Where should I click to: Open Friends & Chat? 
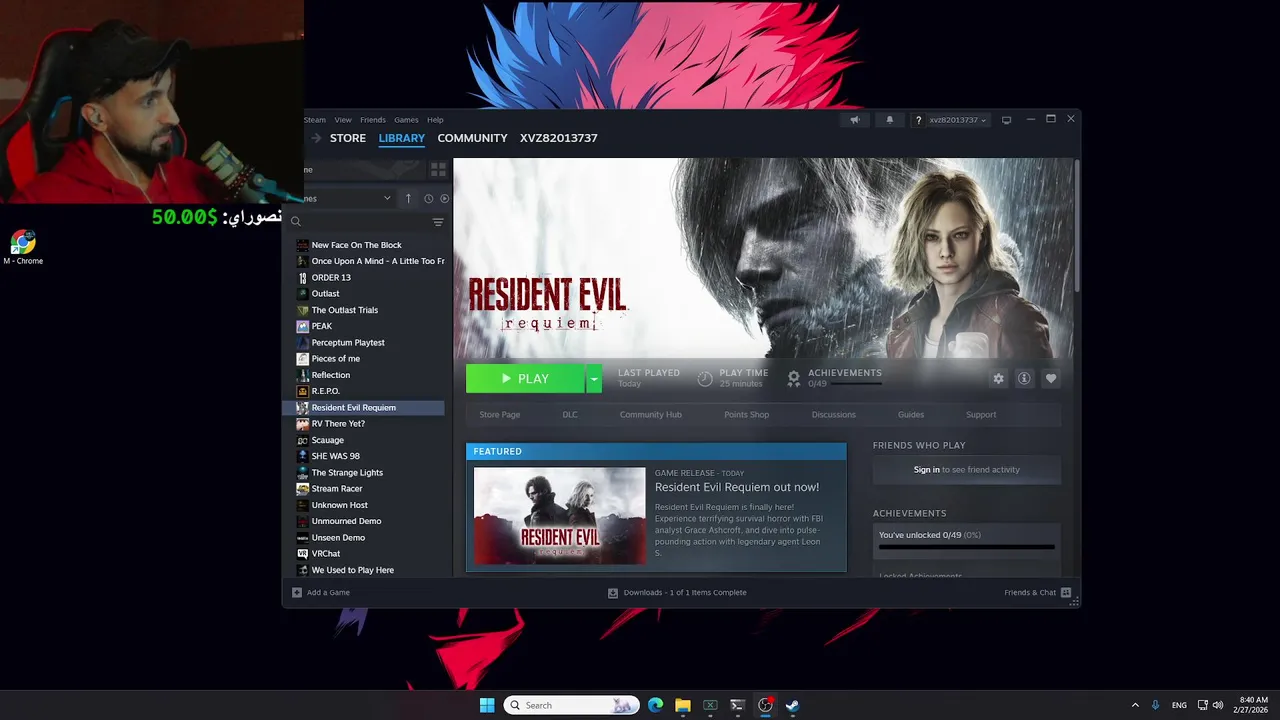click(x=1038, y=593)
